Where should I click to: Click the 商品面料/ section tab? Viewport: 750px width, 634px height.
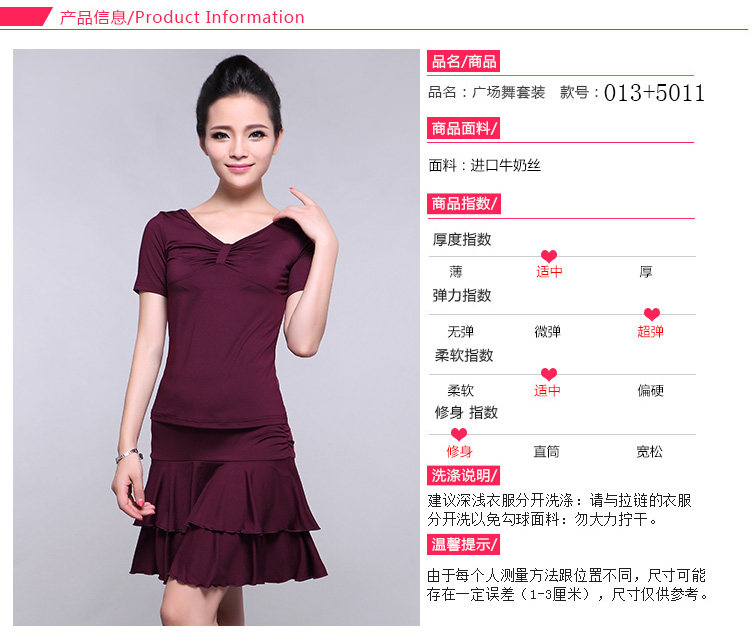[463, 128]
